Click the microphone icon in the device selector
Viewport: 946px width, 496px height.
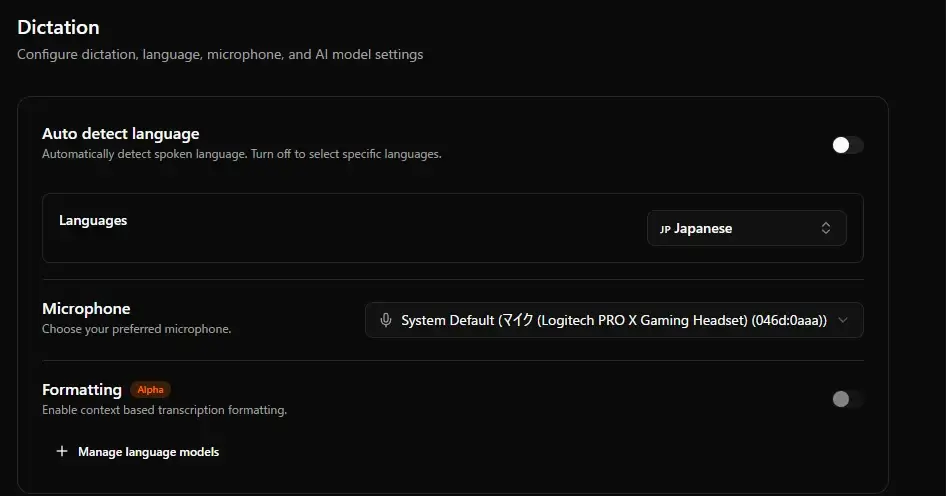[386, 320]
